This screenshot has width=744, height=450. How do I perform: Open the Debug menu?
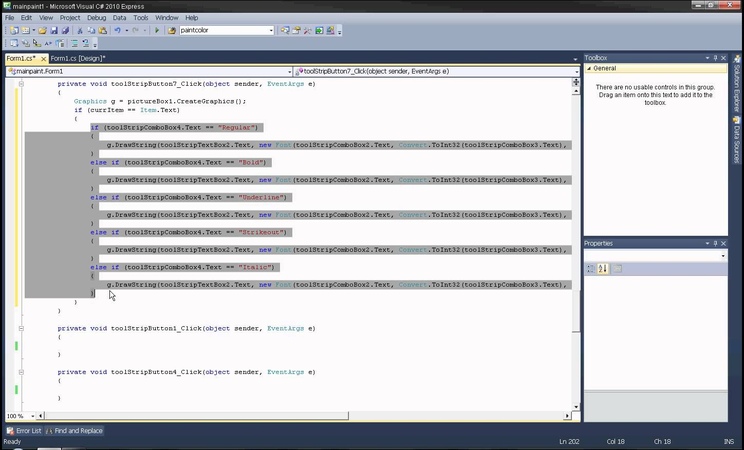(x=96, y=18)
